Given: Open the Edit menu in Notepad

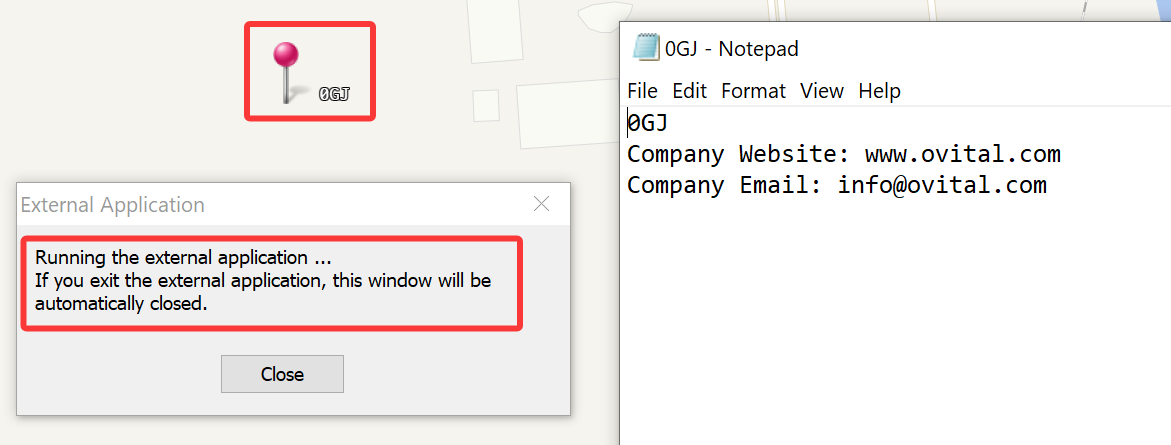Looking at the screenshot, I should (689, 91).
